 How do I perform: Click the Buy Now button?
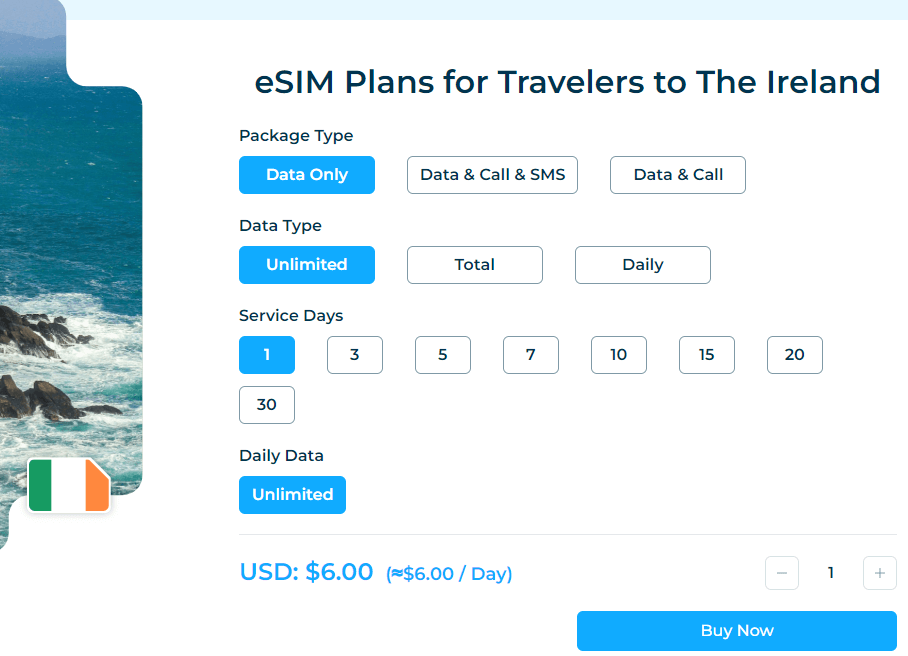[737, 631]
